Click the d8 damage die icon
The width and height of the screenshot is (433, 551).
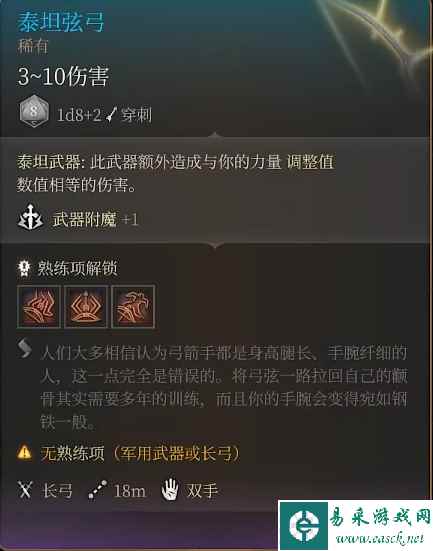coord(34,112)
